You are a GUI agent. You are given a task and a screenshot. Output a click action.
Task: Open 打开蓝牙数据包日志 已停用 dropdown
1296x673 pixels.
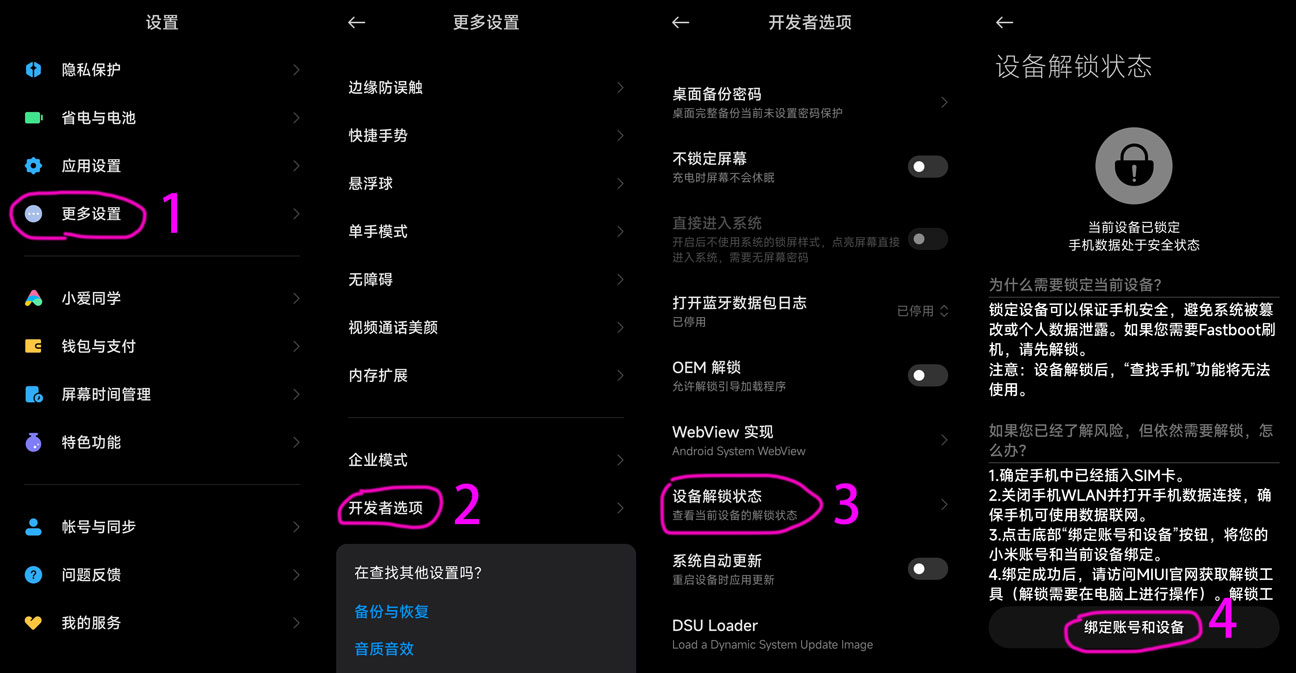tap(922, 311)
